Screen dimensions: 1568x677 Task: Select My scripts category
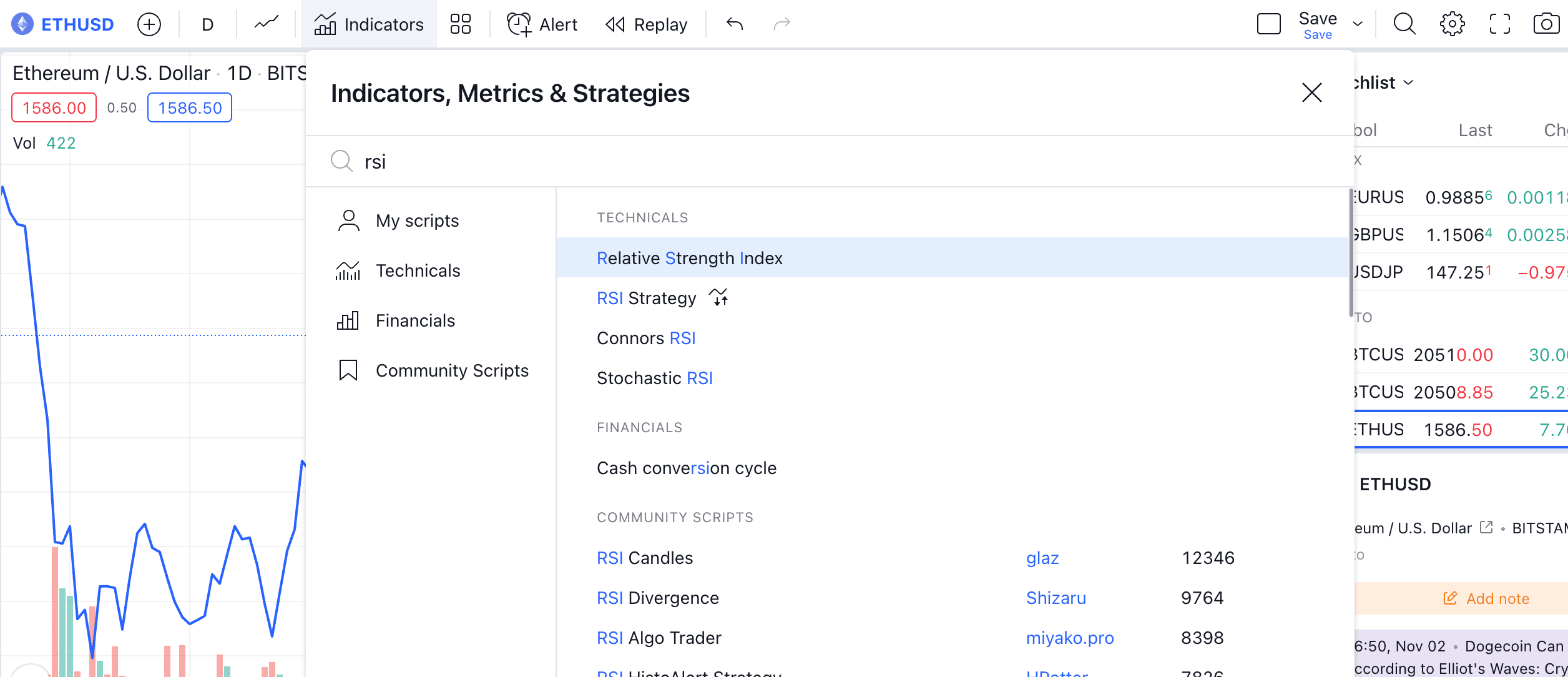[431, 220]
